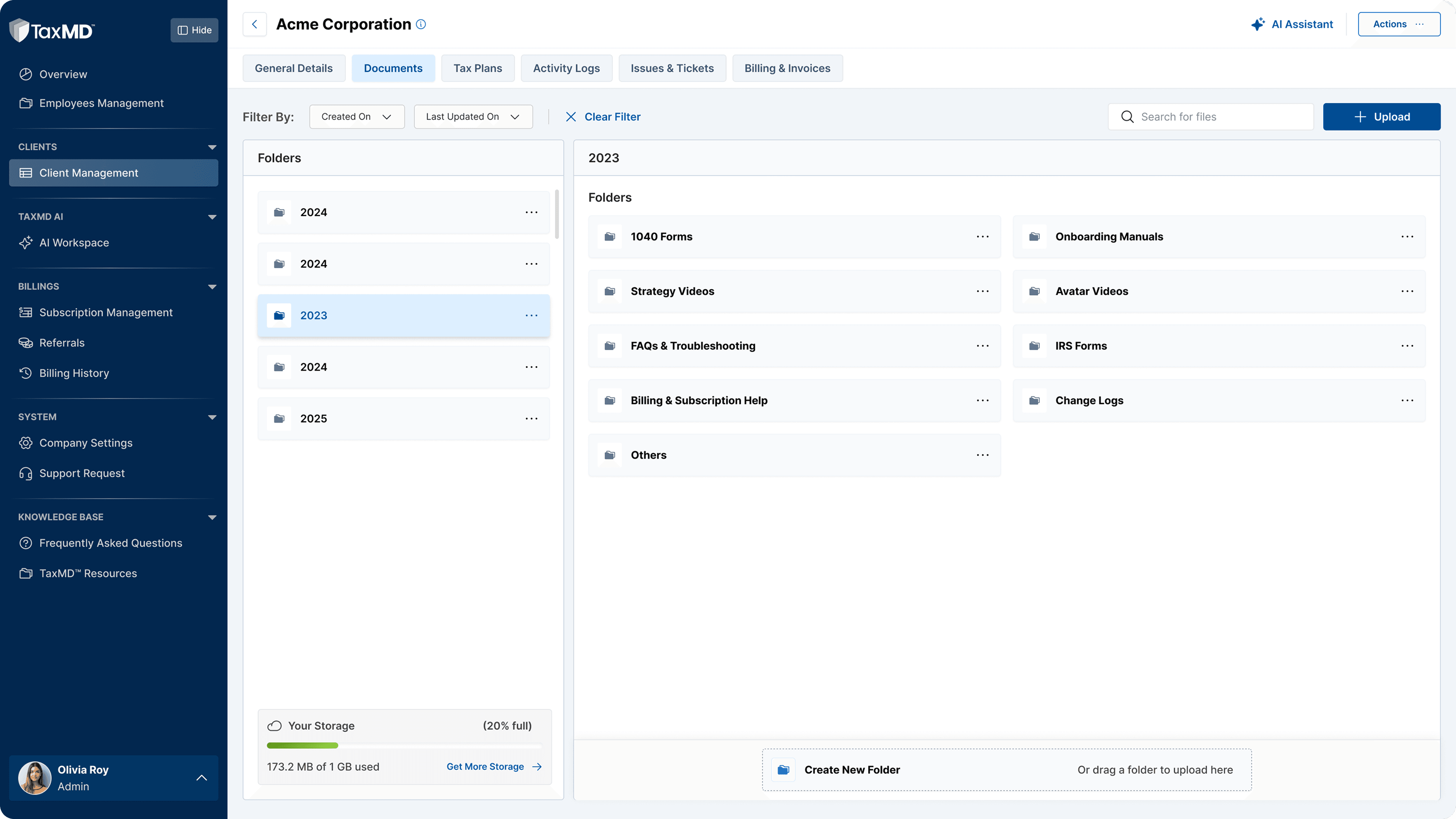
Task: Switch to the Tax Plans tab
Action: [x=478, y=68]
